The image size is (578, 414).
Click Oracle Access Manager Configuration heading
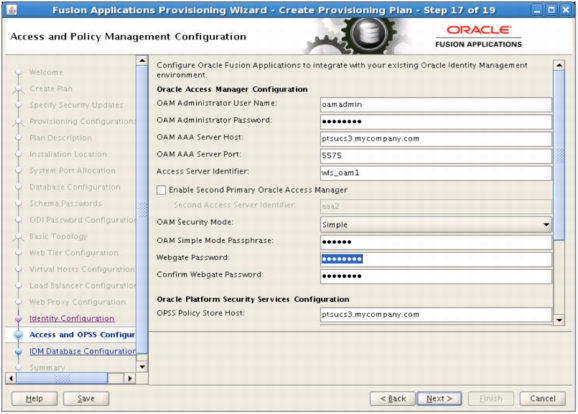(232, 89)
